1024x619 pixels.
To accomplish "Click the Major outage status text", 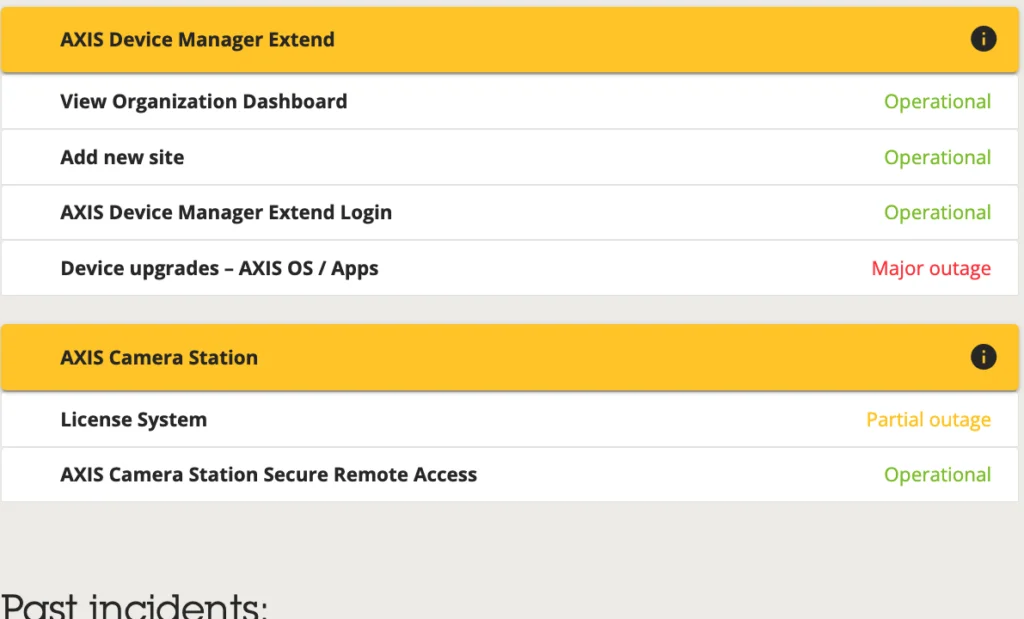I will (x=931, y=268).
